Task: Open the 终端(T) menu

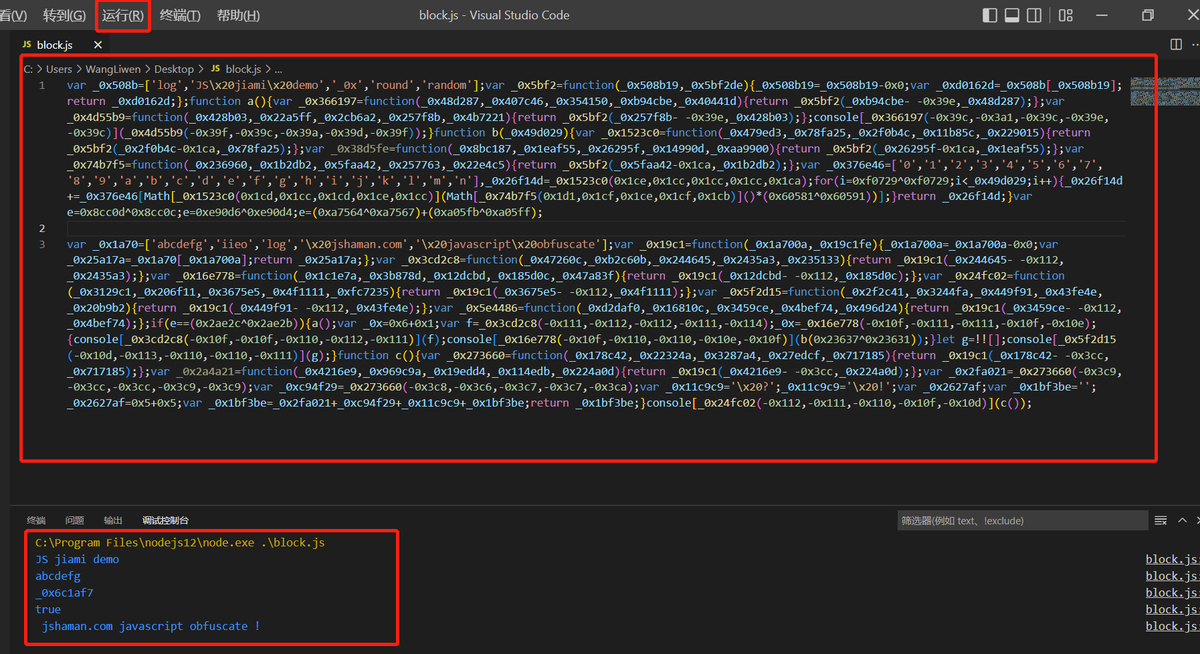Action: coord(180,15)
